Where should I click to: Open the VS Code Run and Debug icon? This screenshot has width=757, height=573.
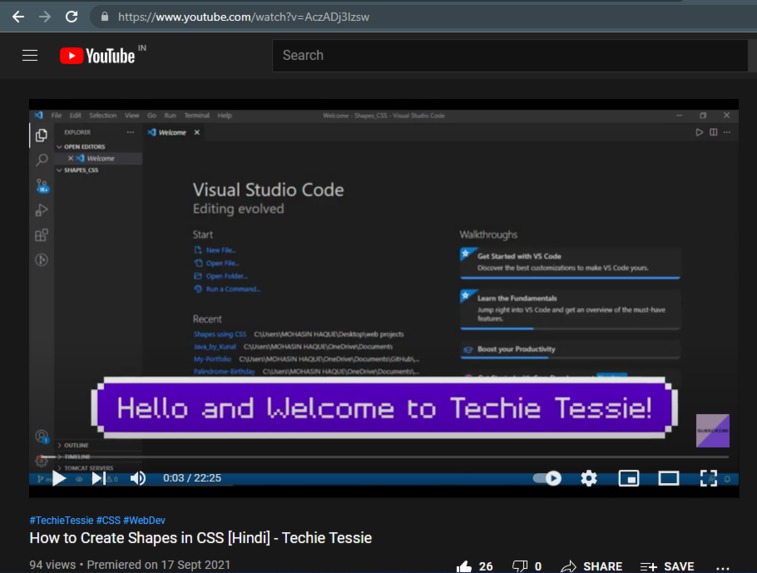(42, 210)
